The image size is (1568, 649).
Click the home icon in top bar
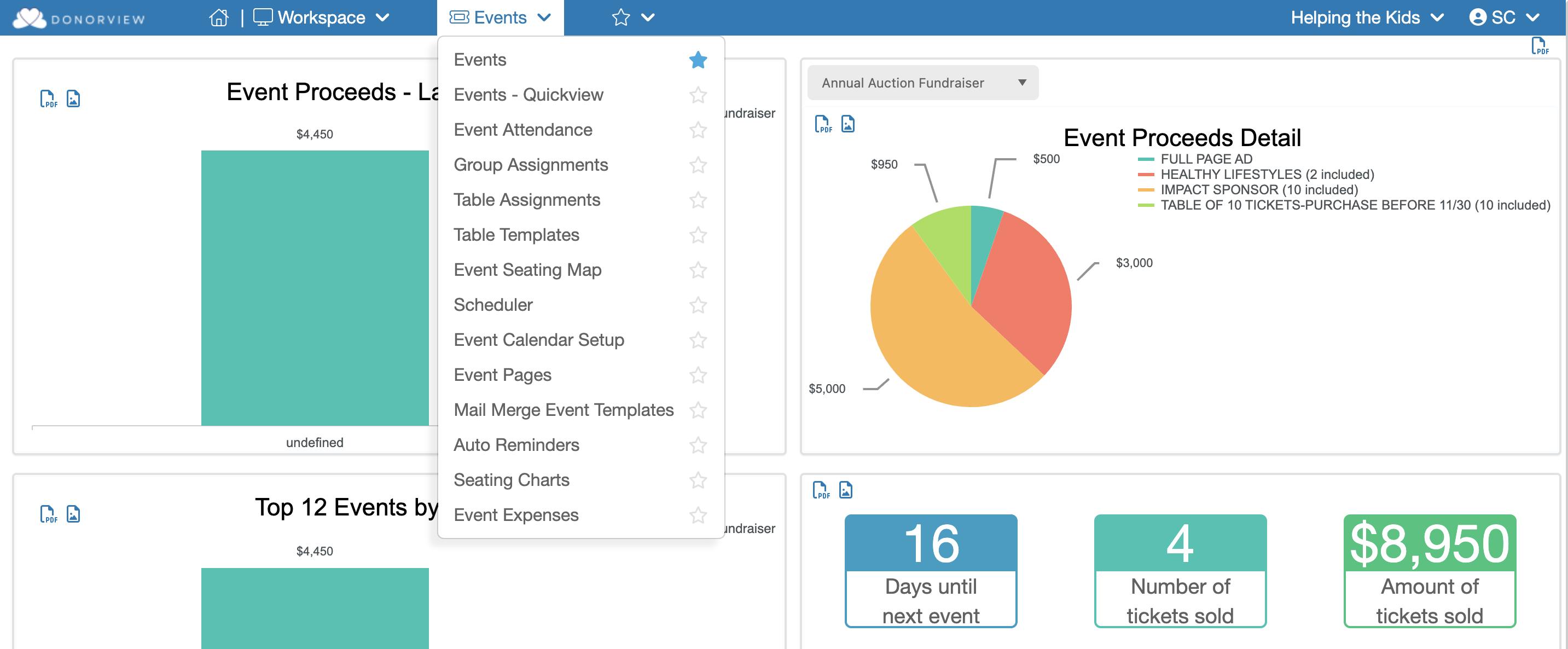pos(218,18)
